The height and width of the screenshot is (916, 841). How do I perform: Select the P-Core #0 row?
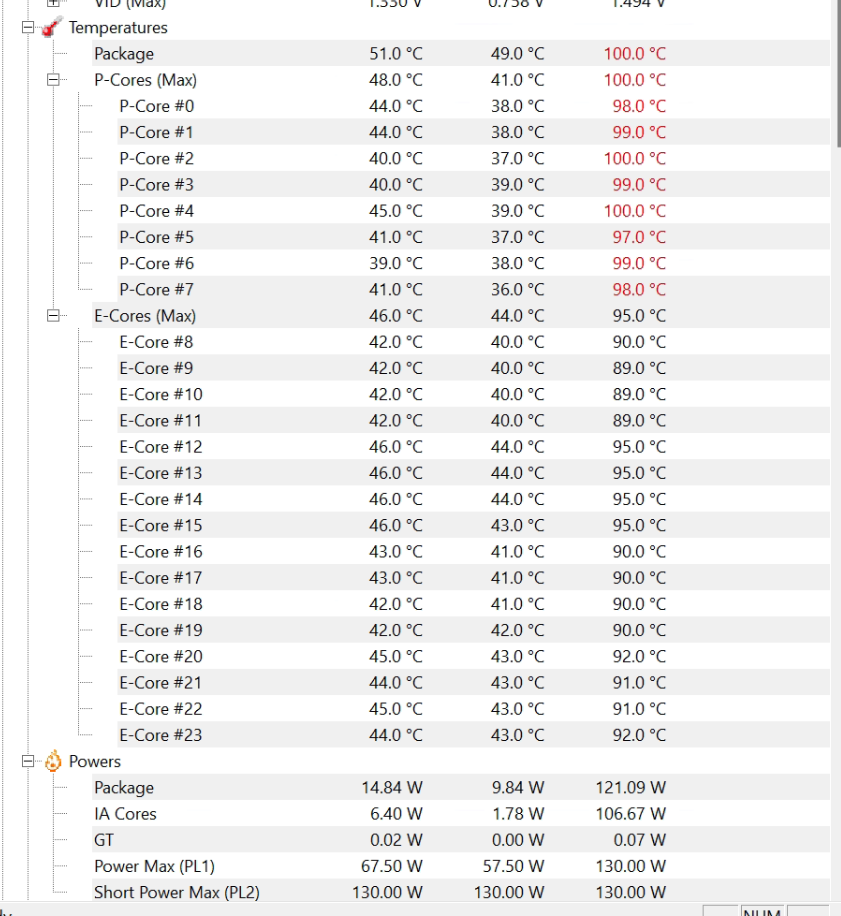156,106
